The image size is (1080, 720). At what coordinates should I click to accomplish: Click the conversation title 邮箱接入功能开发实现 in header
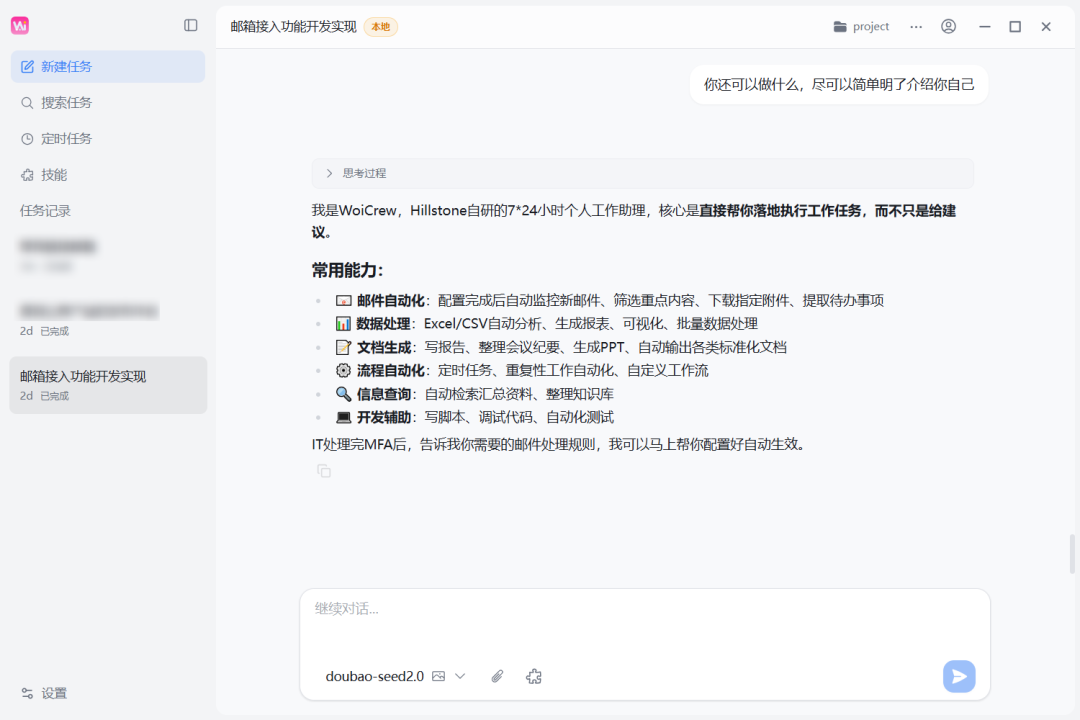point(293,27)
